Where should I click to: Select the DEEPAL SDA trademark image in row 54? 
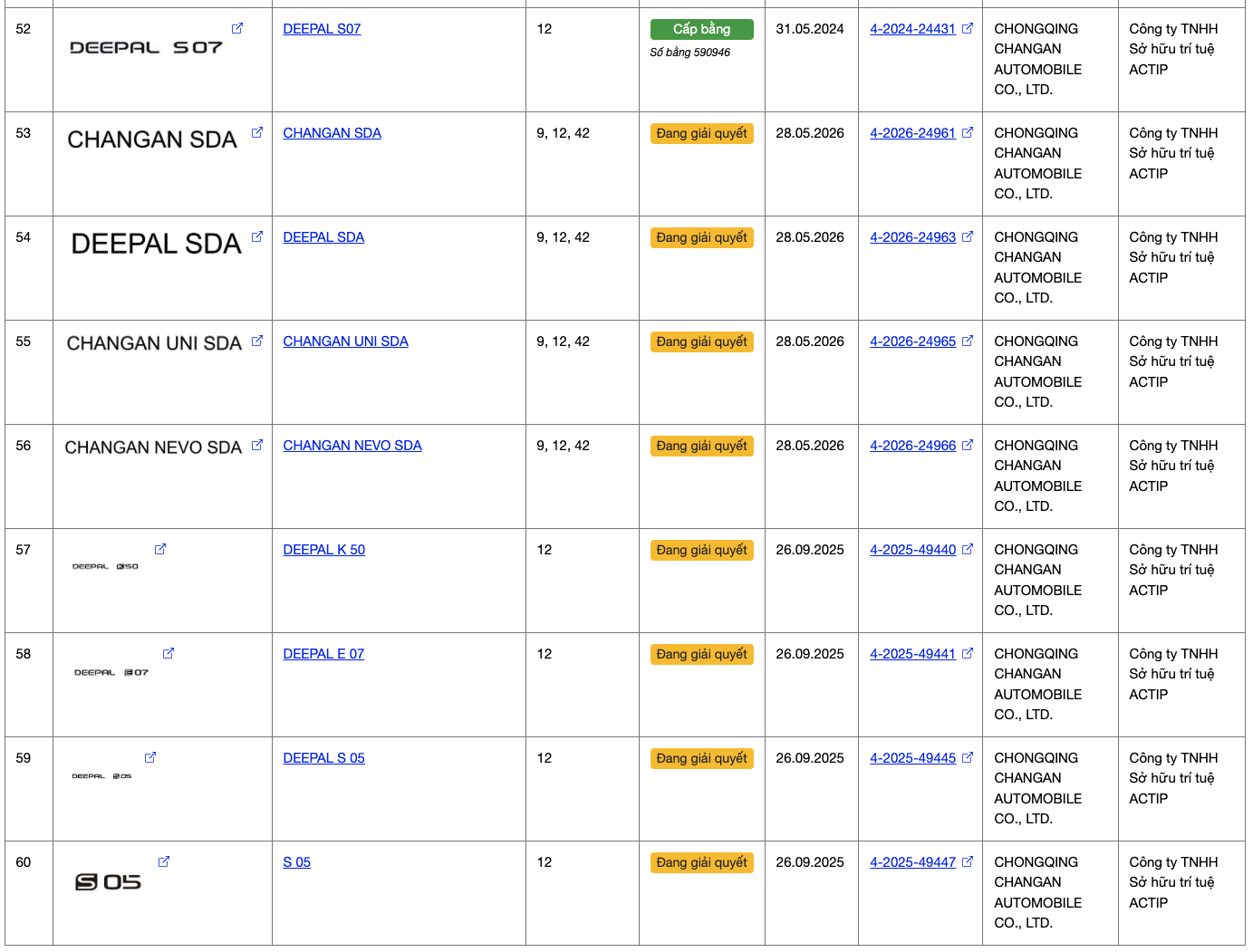(x=156, y=244)
